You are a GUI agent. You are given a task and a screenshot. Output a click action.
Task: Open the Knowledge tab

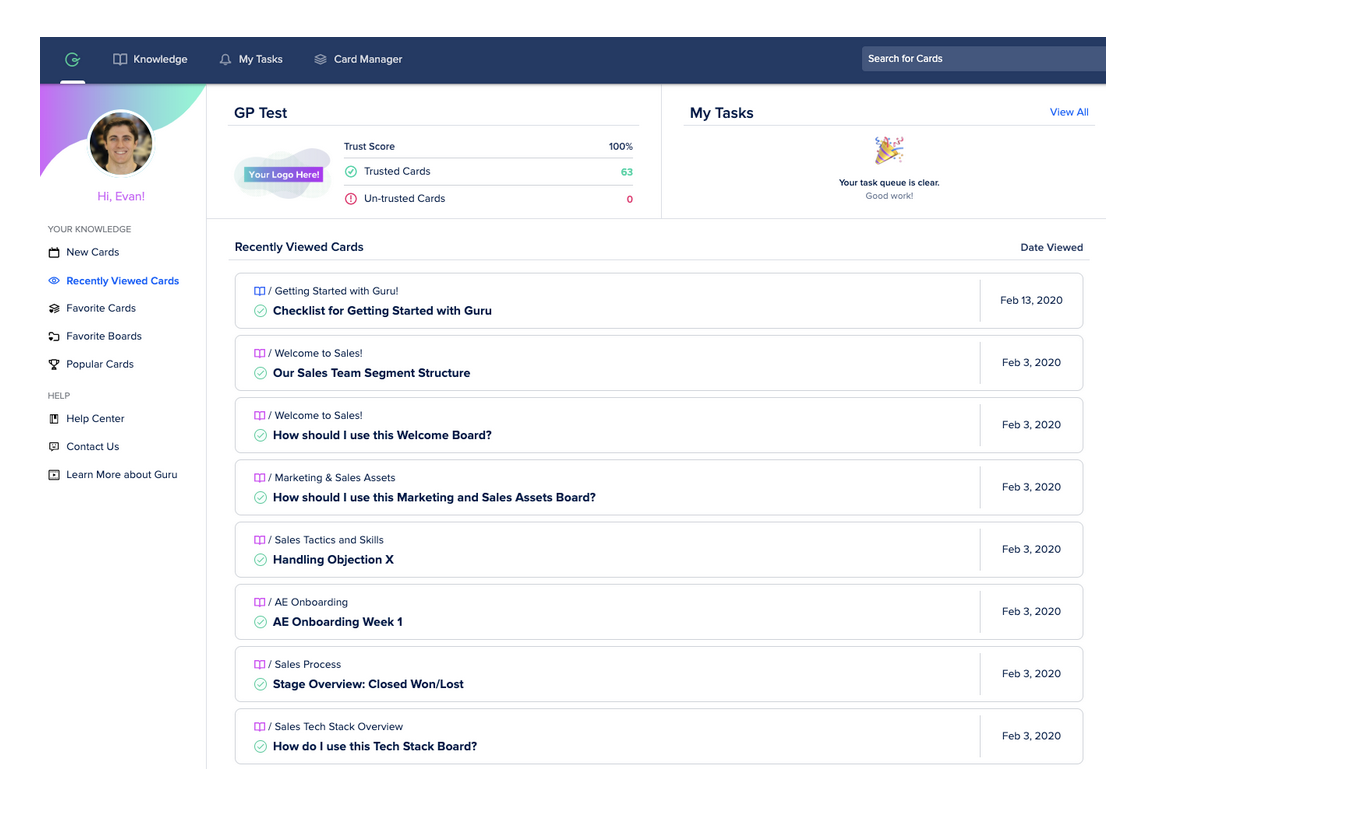point(150,60)
